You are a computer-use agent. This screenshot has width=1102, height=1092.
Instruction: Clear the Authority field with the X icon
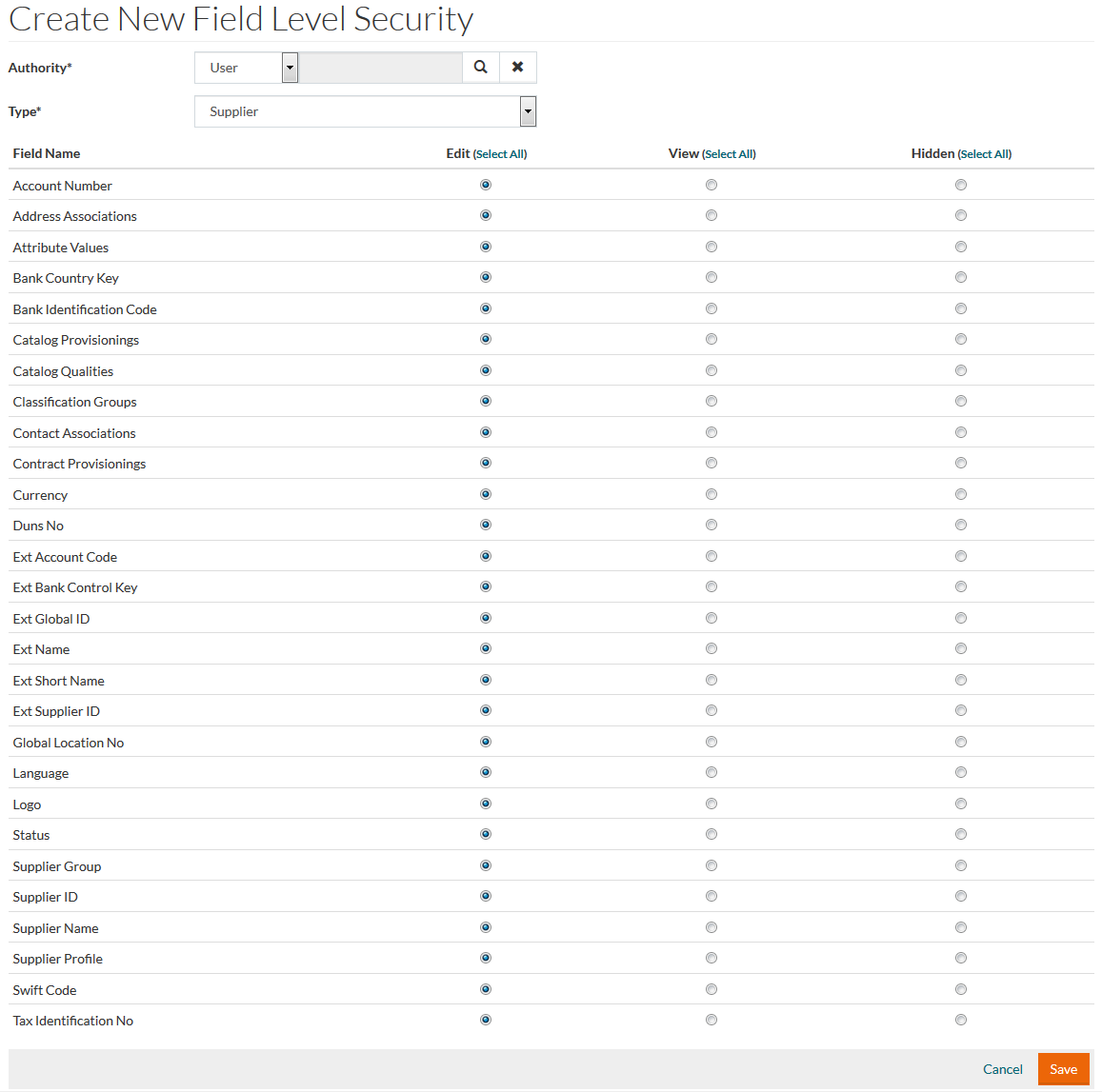click(x=518, y=68)
